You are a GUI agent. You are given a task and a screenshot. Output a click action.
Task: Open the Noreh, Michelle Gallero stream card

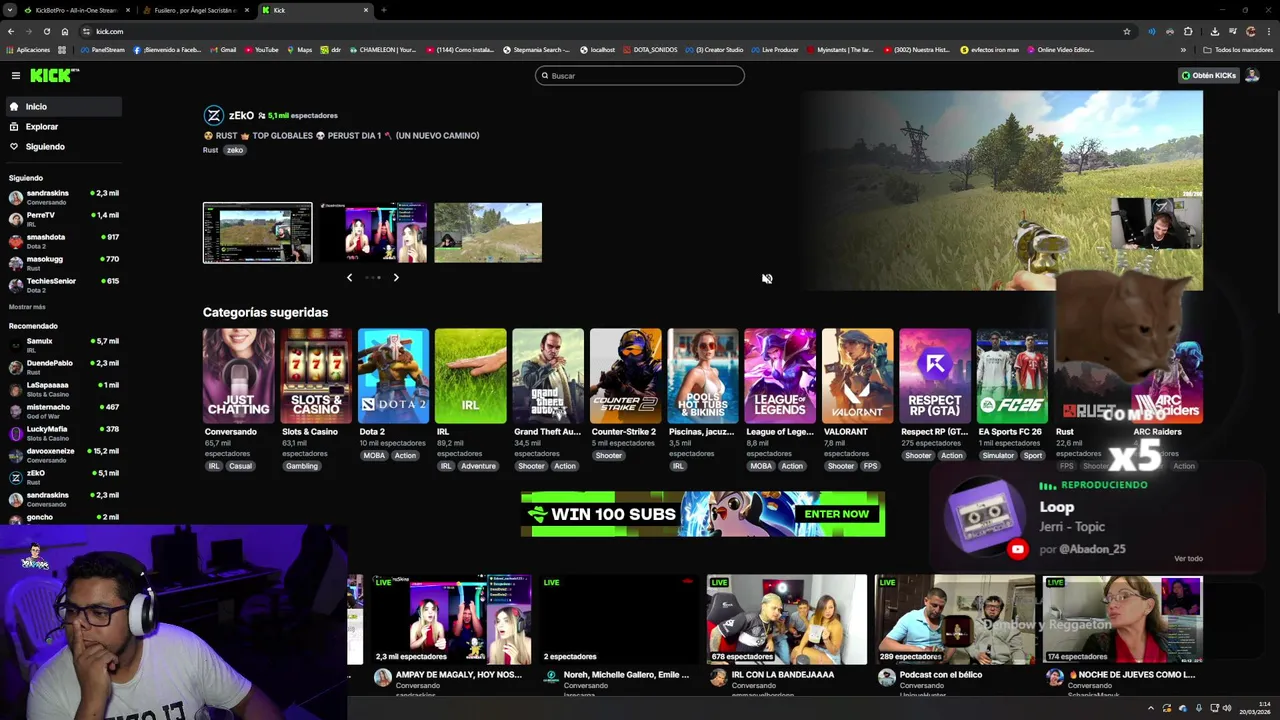pos(619,619)
